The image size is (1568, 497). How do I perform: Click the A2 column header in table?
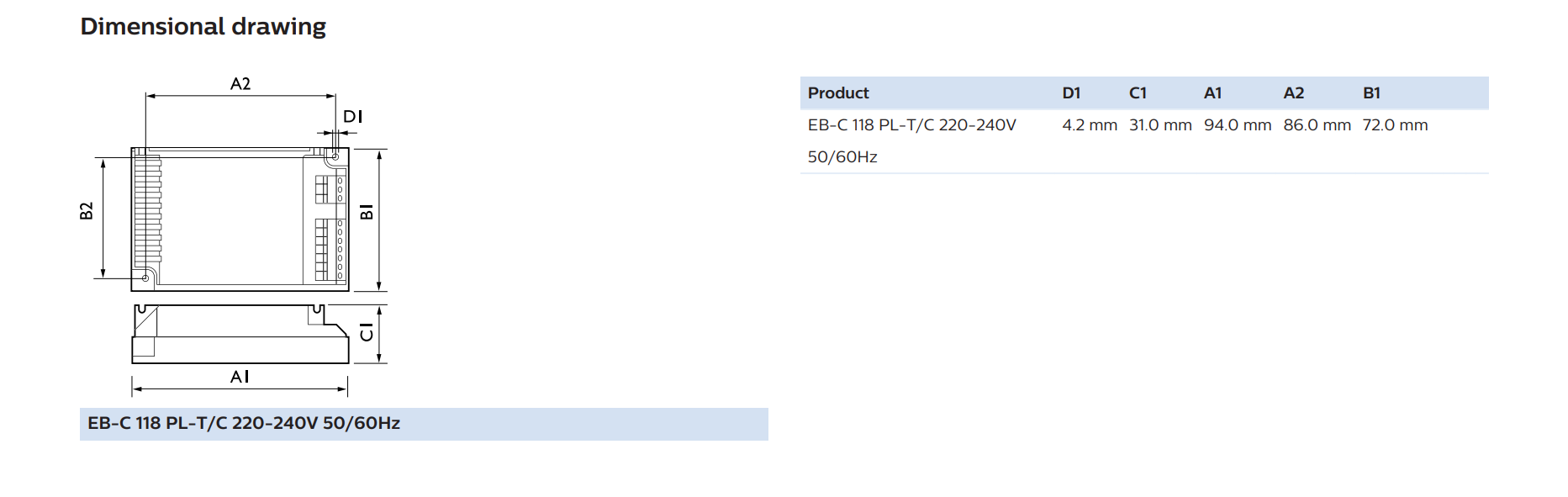point(1293,93)
